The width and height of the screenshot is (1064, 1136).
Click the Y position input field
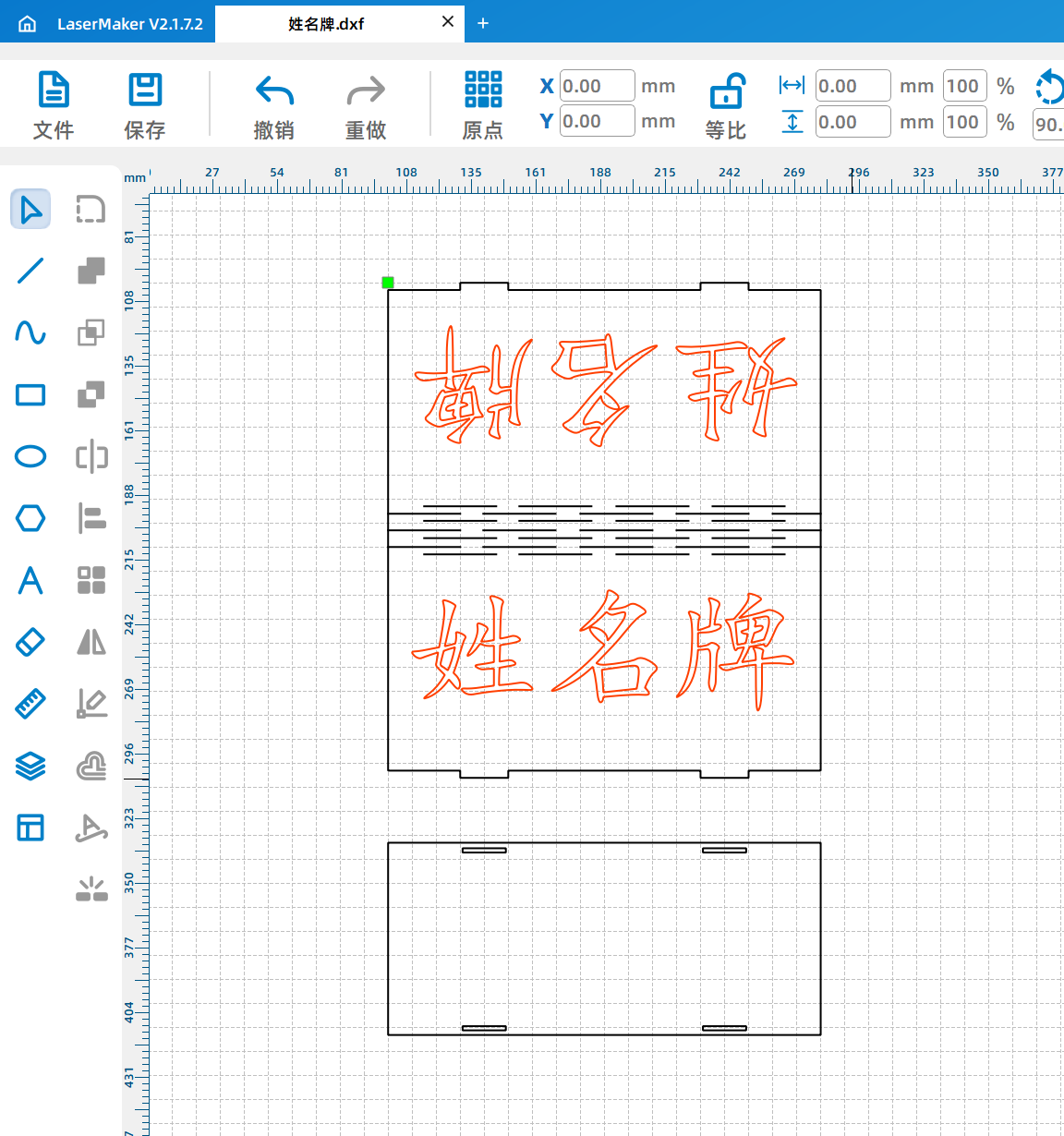[x=597, y=121]
